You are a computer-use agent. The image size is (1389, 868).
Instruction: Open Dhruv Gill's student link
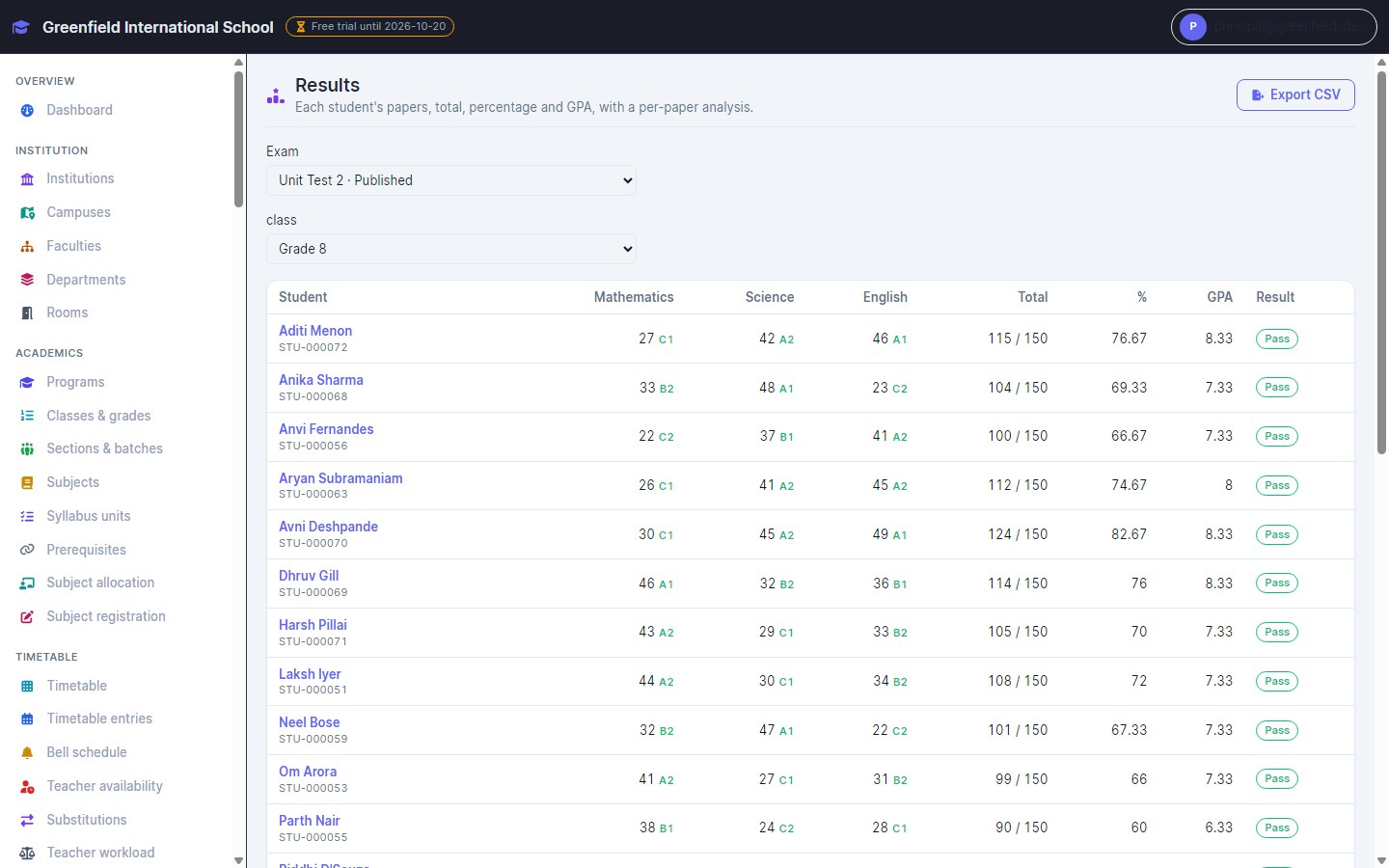[x=309, y=576]
